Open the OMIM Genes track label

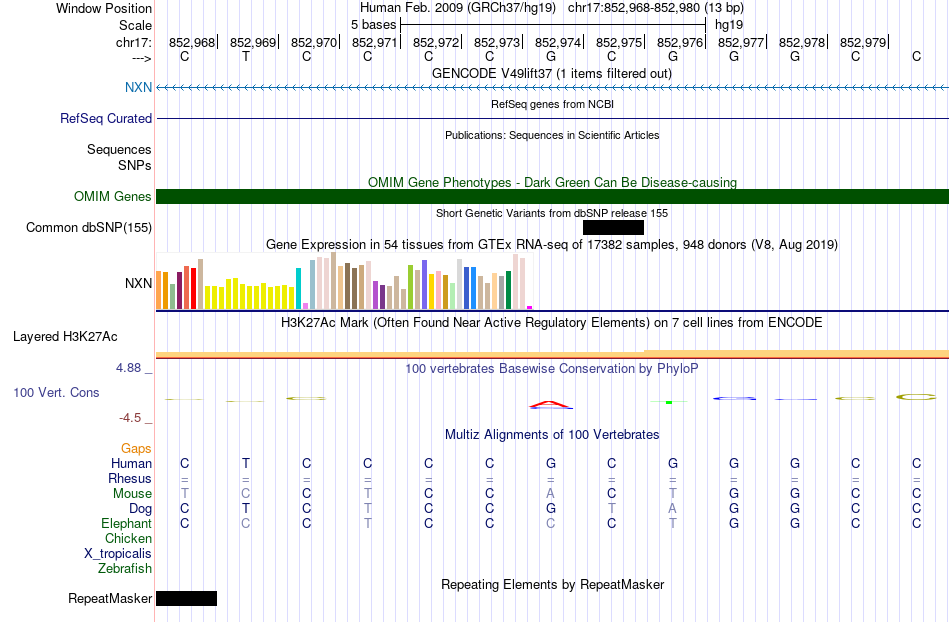[113, 196]
